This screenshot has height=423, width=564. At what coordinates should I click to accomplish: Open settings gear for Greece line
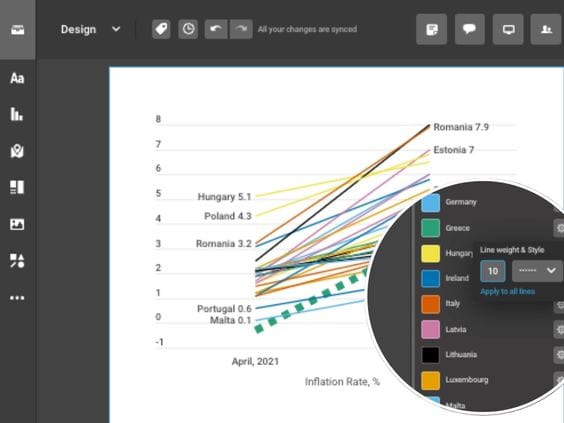(x=559, y=228)
